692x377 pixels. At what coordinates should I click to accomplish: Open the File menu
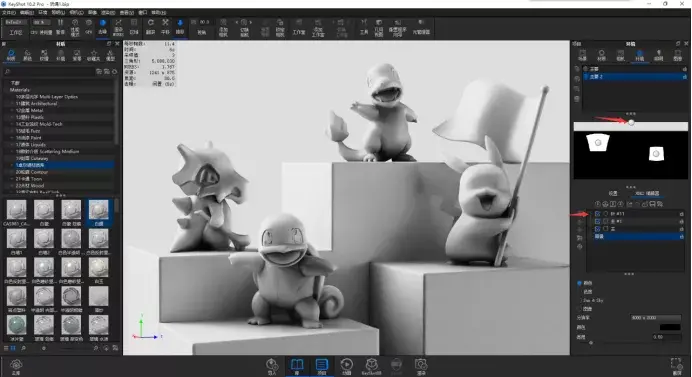click(x=9, y=12)
